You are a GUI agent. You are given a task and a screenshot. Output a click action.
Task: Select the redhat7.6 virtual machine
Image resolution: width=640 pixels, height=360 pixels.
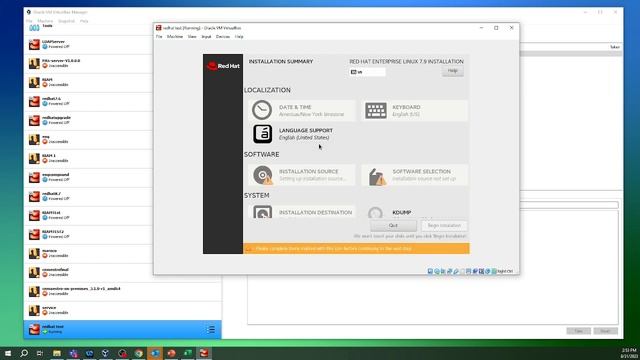[122, 101]
